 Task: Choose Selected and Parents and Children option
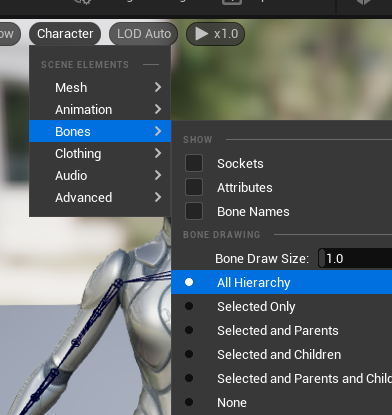pyautogui.click(x=282, y=378)
